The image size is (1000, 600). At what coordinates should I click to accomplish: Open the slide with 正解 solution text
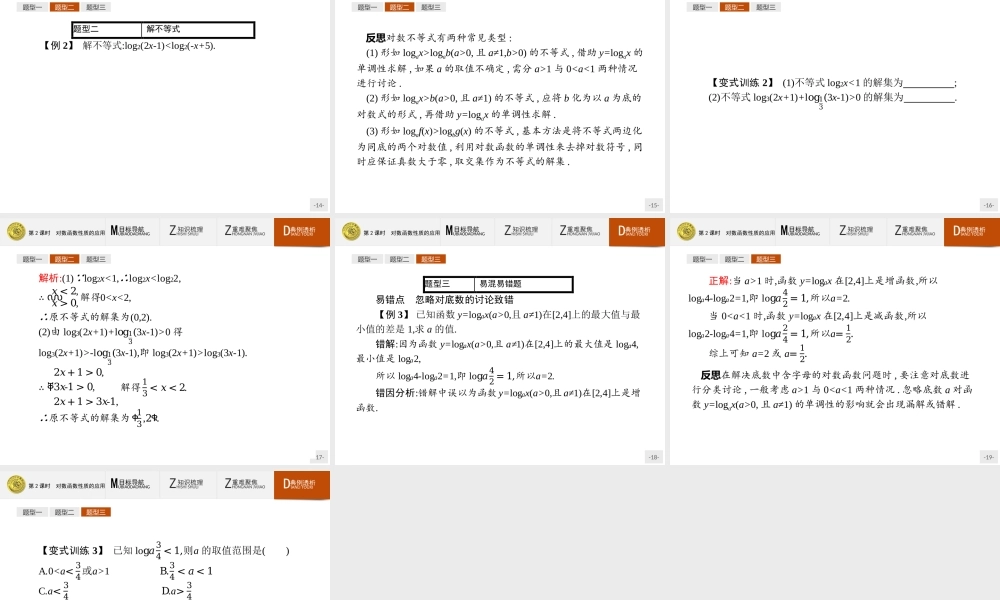tap(834, 340)
